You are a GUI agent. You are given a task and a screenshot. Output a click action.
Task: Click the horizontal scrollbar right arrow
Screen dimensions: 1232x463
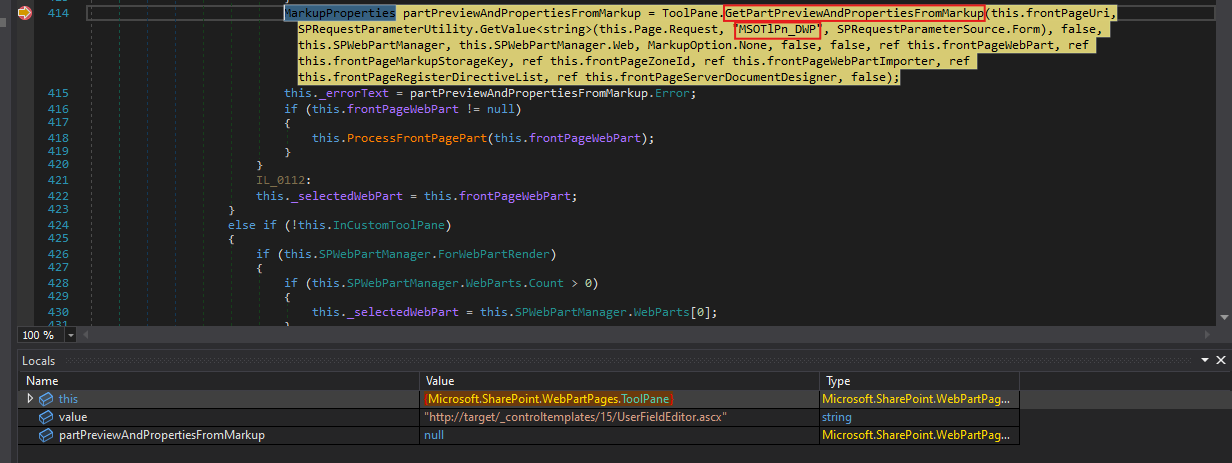point(1208,335)
